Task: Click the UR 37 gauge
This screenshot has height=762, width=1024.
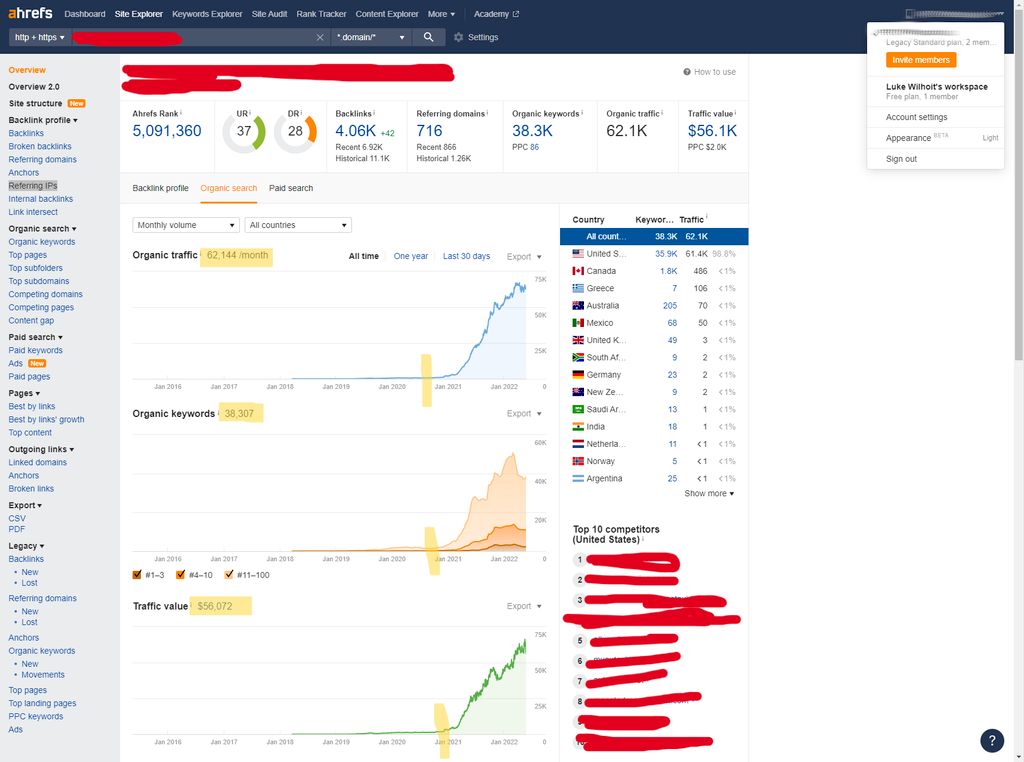Action: pyautogui.click(x=244, y=131)
